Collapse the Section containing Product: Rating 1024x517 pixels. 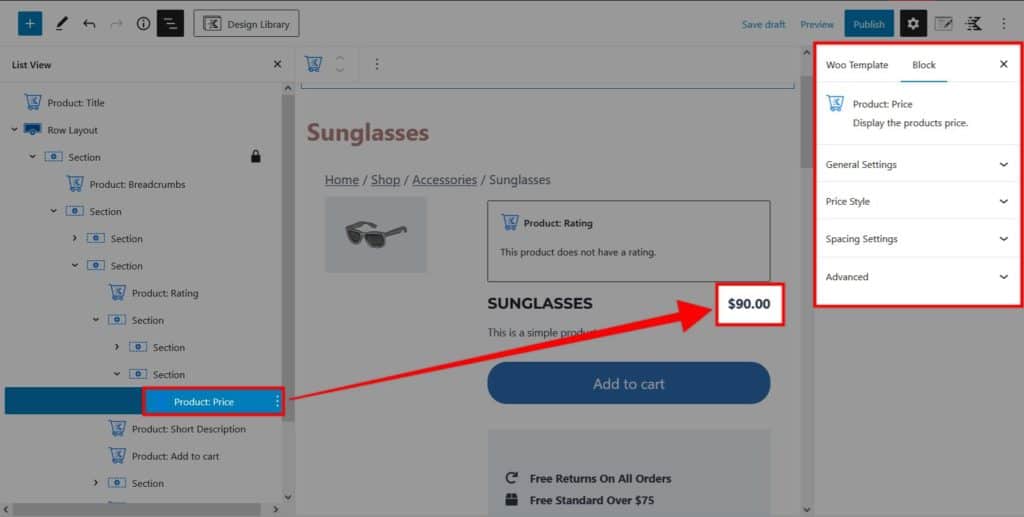click(74, 266)
